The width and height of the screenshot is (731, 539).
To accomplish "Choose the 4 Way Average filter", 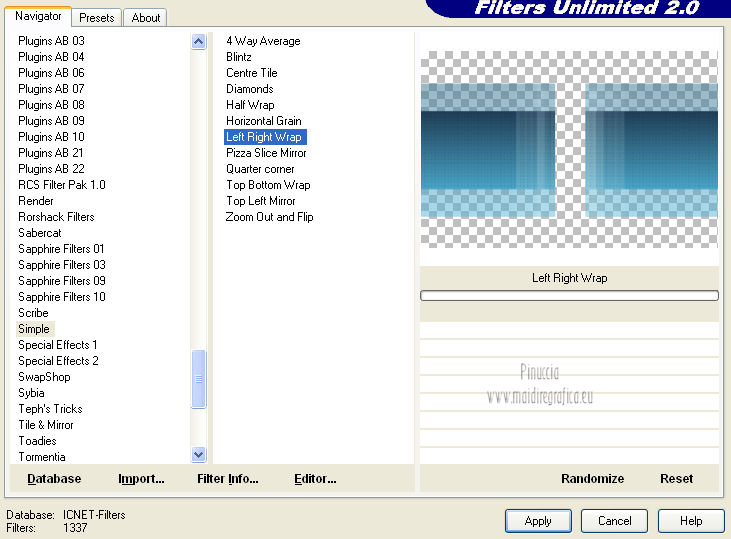I will pyautogui.click(x=263, y=41).
